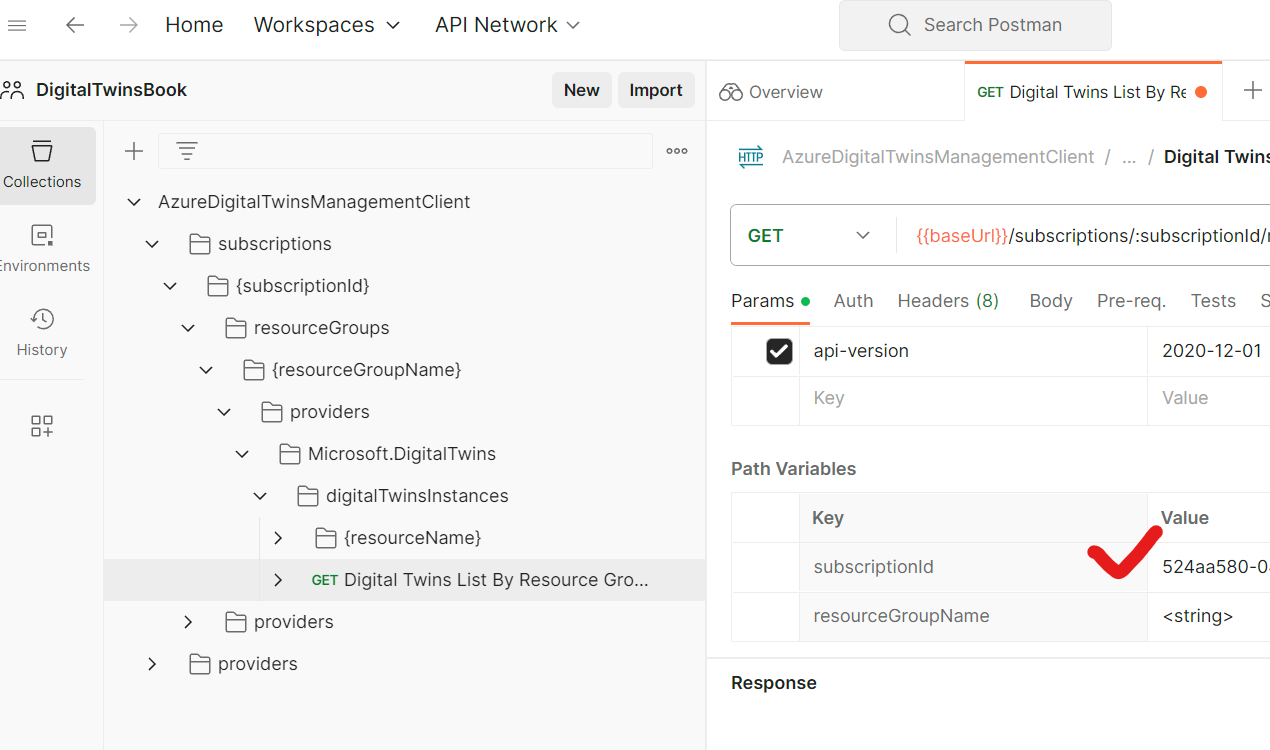1270x750 pixels.
Task: Select the Params tab
Action: tap(770, 301)
